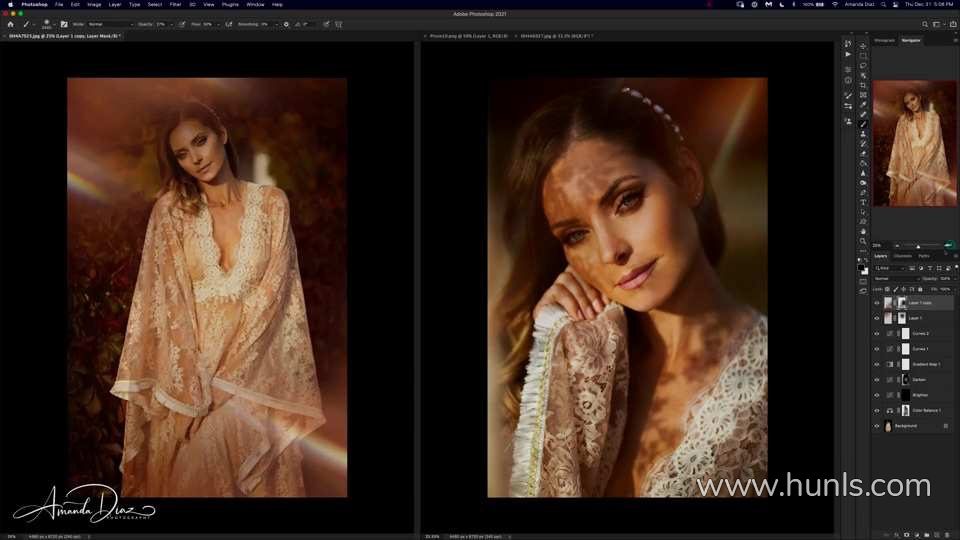Select the Gradient Map 1 layer name
This screenshot has width=960, height=540.
pos(926,364)
